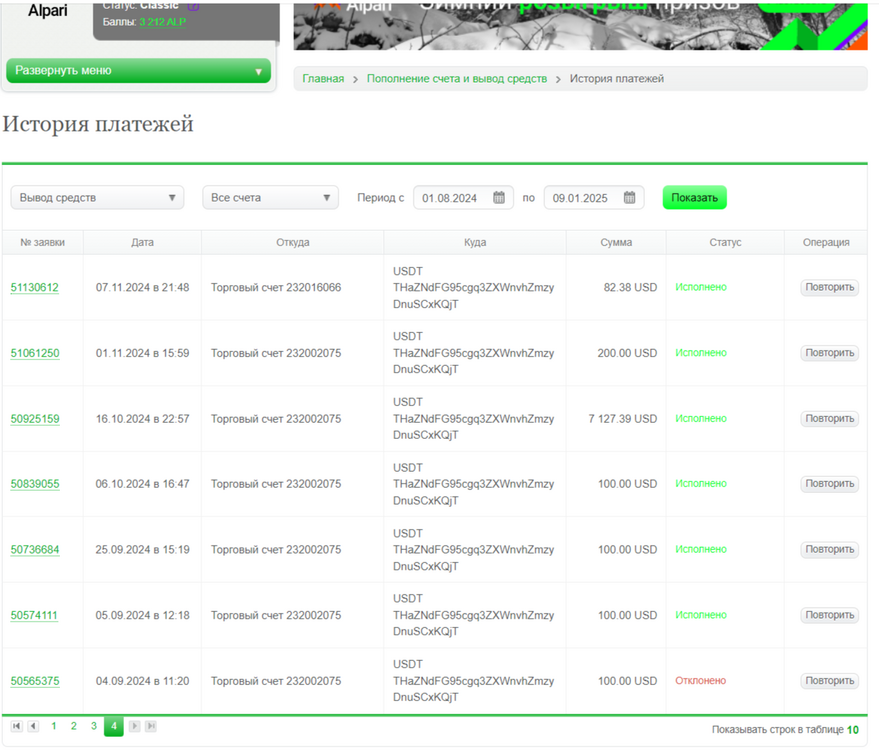Go to previous page of table
Viewport: 879px width, 750px height.
click(x=34, y=726)
